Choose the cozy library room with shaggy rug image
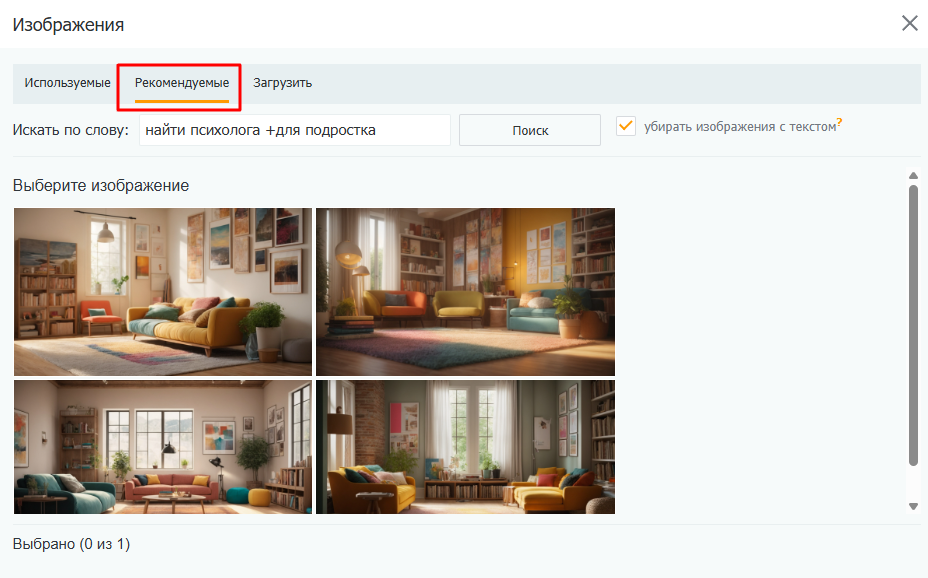Viewport: 928px width, 578px height. point(465,292)
